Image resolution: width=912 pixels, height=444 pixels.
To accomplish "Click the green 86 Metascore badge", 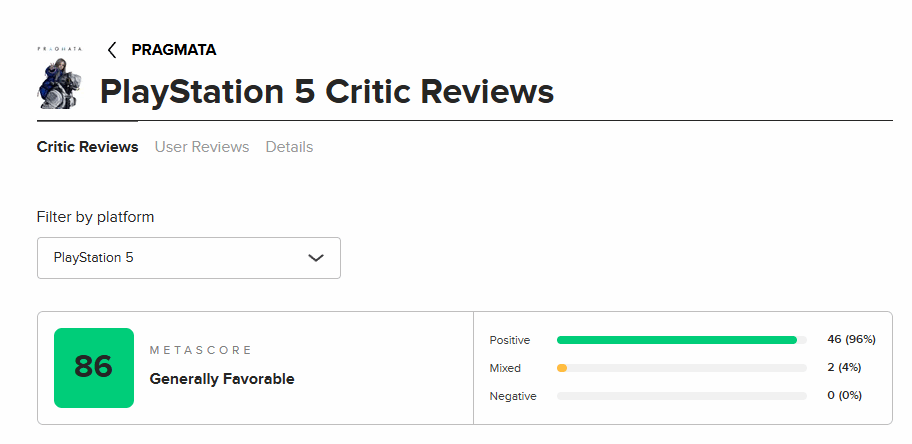I will pyautogui.click(x=94, y=368).
